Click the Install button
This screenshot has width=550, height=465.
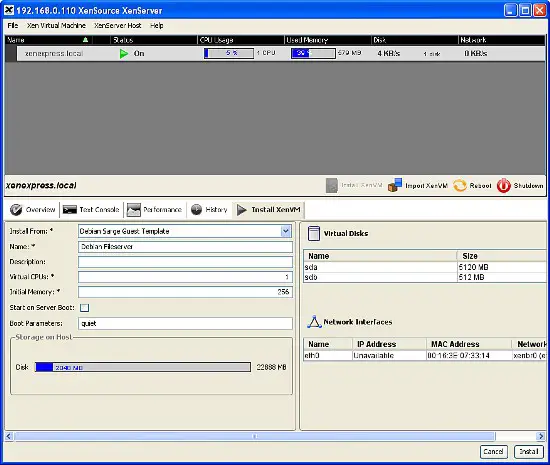coord(529,452)
